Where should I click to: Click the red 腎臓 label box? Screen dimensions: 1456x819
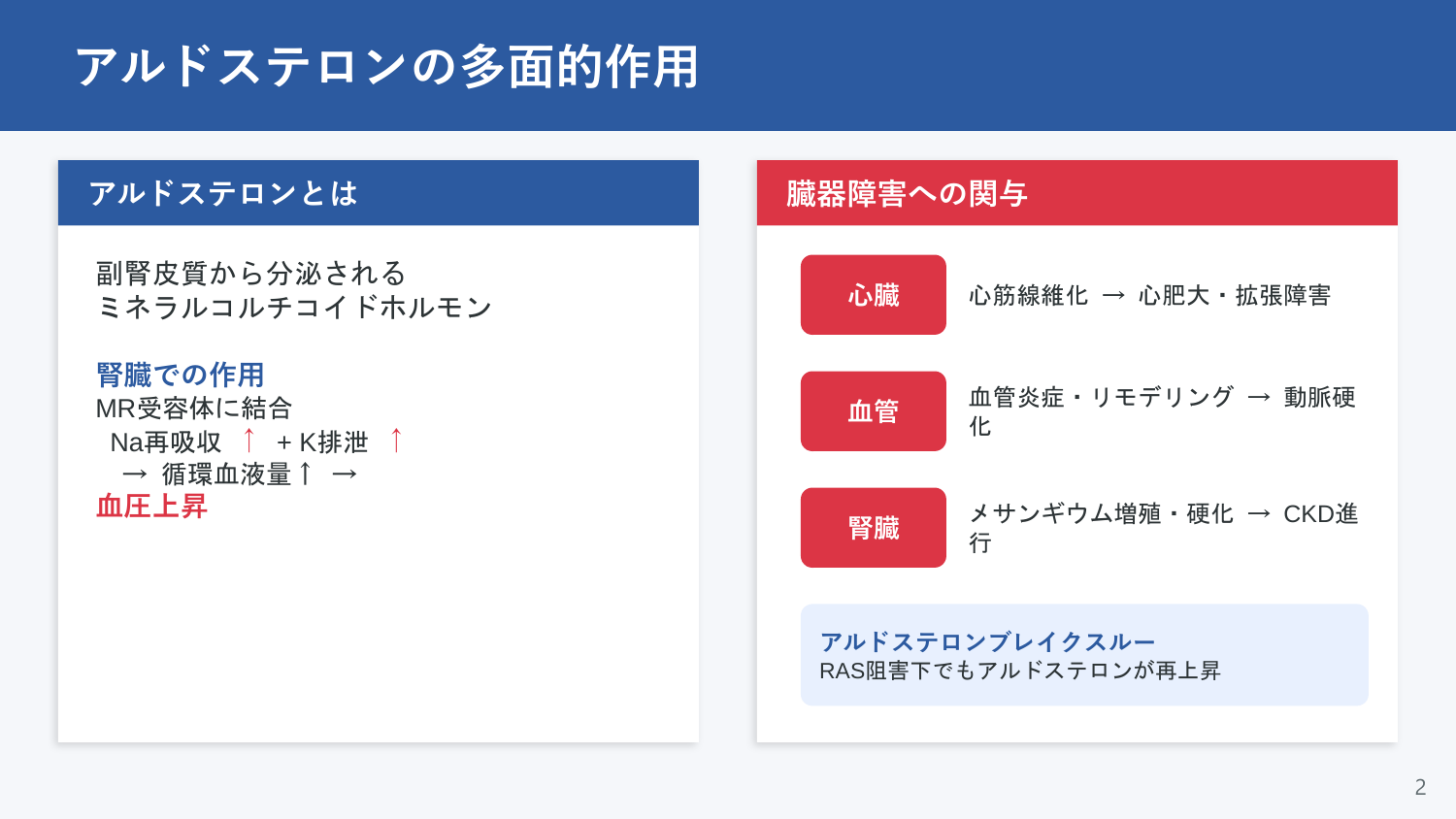pyautogui.click(x=874, y=528)
